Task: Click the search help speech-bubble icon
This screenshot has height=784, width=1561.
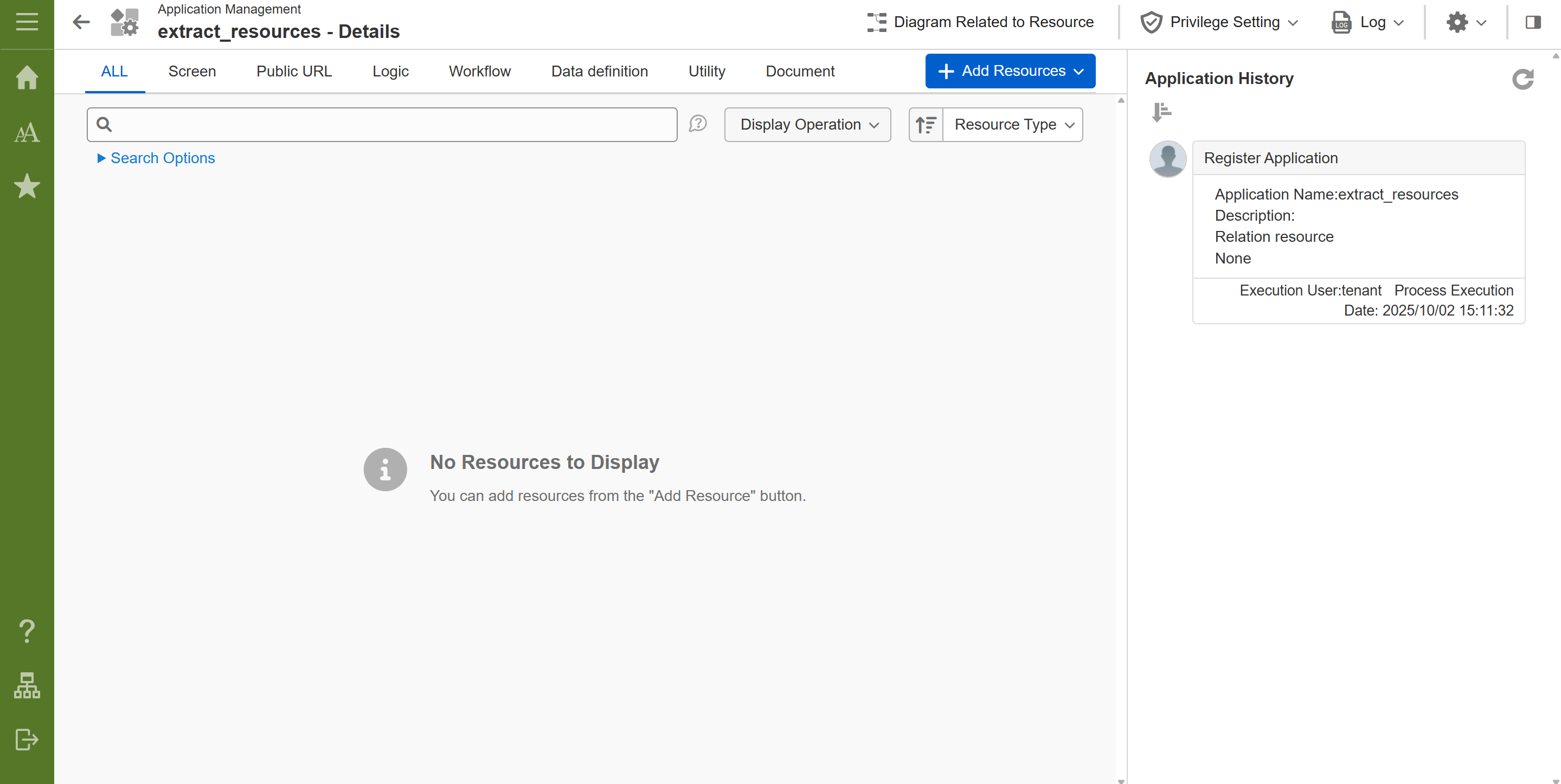Action: pos(698,124)
